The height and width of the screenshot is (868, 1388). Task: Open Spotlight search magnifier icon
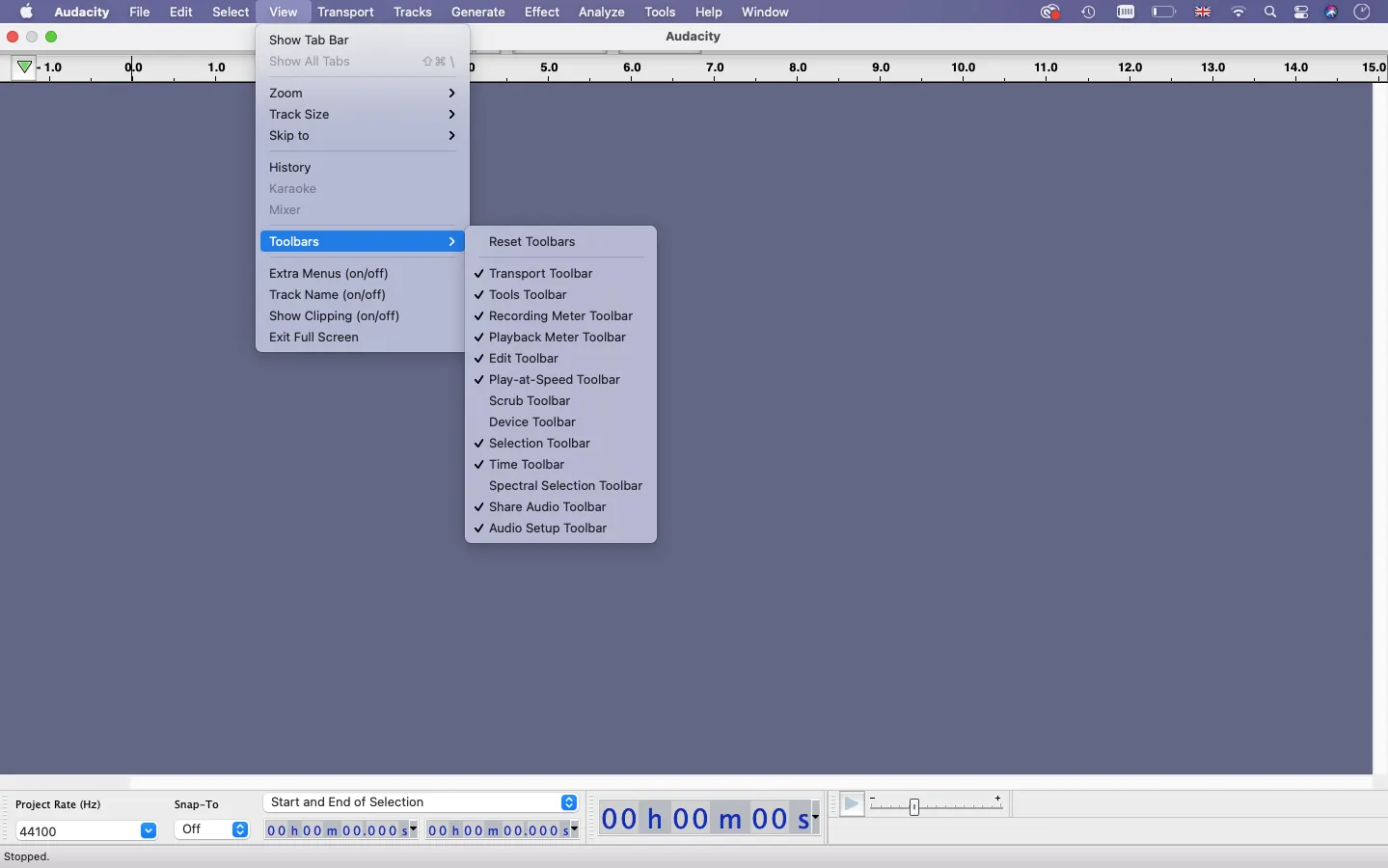[x=1271, y=12]
